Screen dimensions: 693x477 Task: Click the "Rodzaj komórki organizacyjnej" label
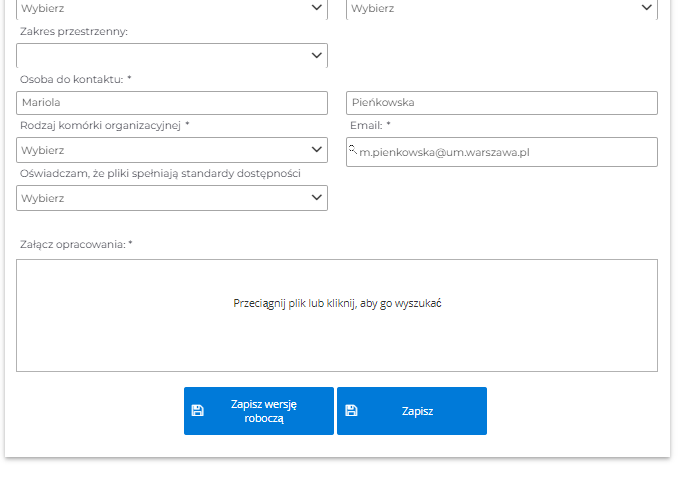100,125
